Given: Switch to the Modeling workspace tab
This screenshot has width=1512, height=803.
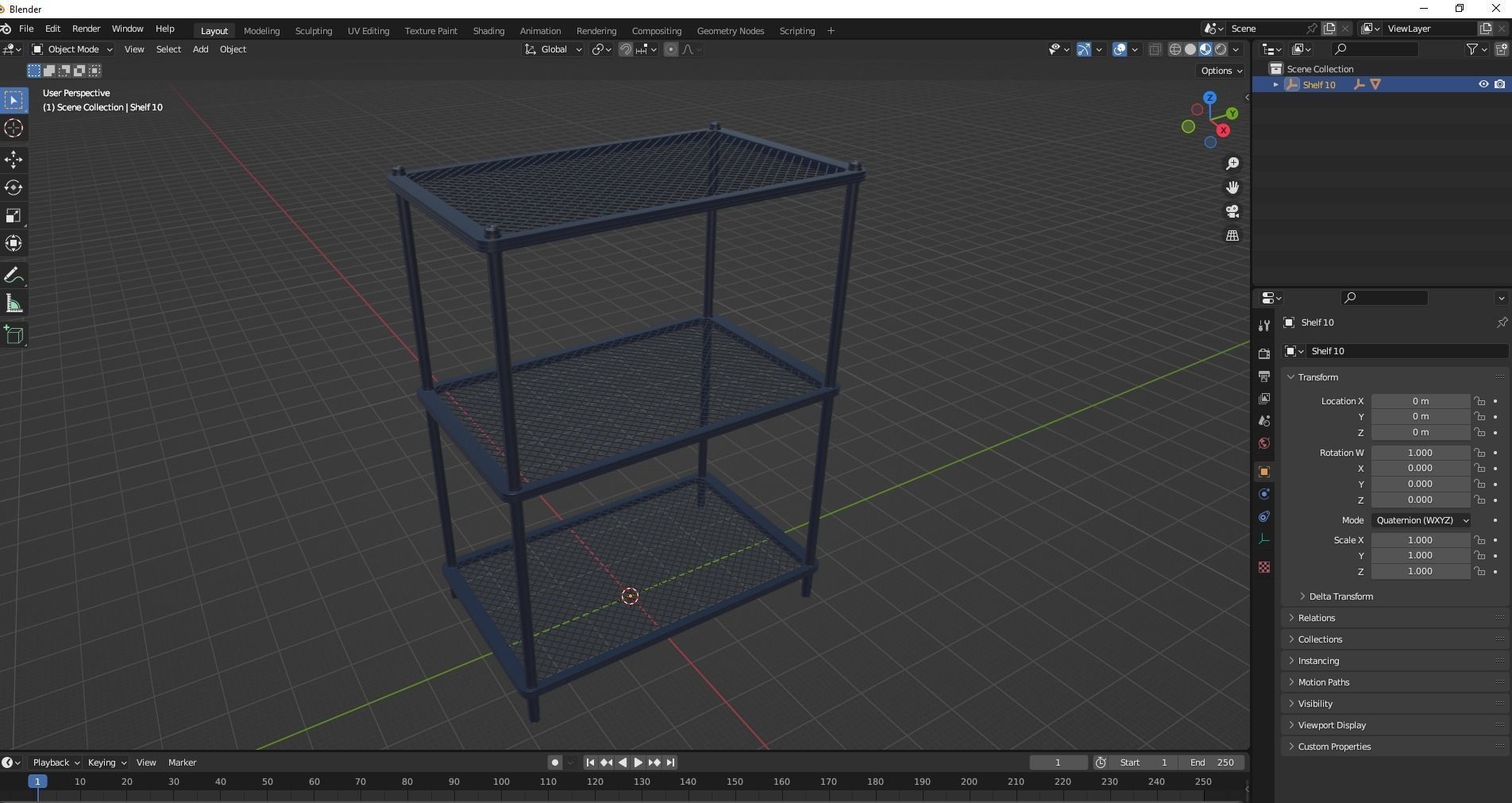Looking at the screenshot, I should point(261,31).
